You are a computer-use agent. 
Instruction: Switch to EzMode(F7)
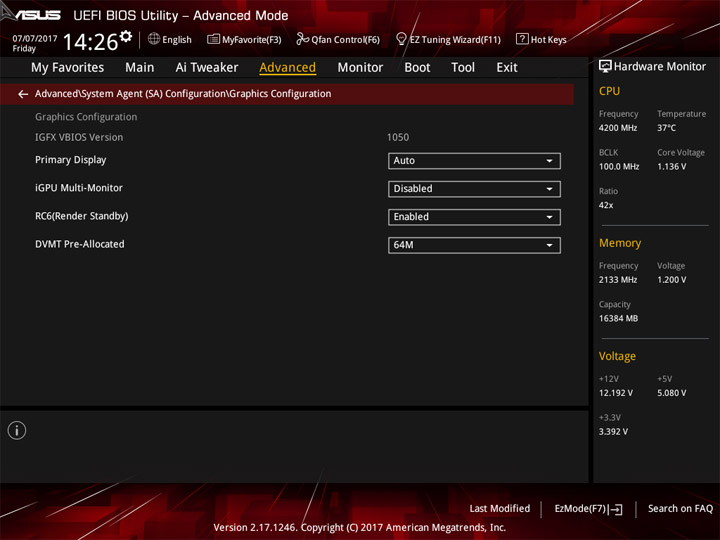coord(588,509)
